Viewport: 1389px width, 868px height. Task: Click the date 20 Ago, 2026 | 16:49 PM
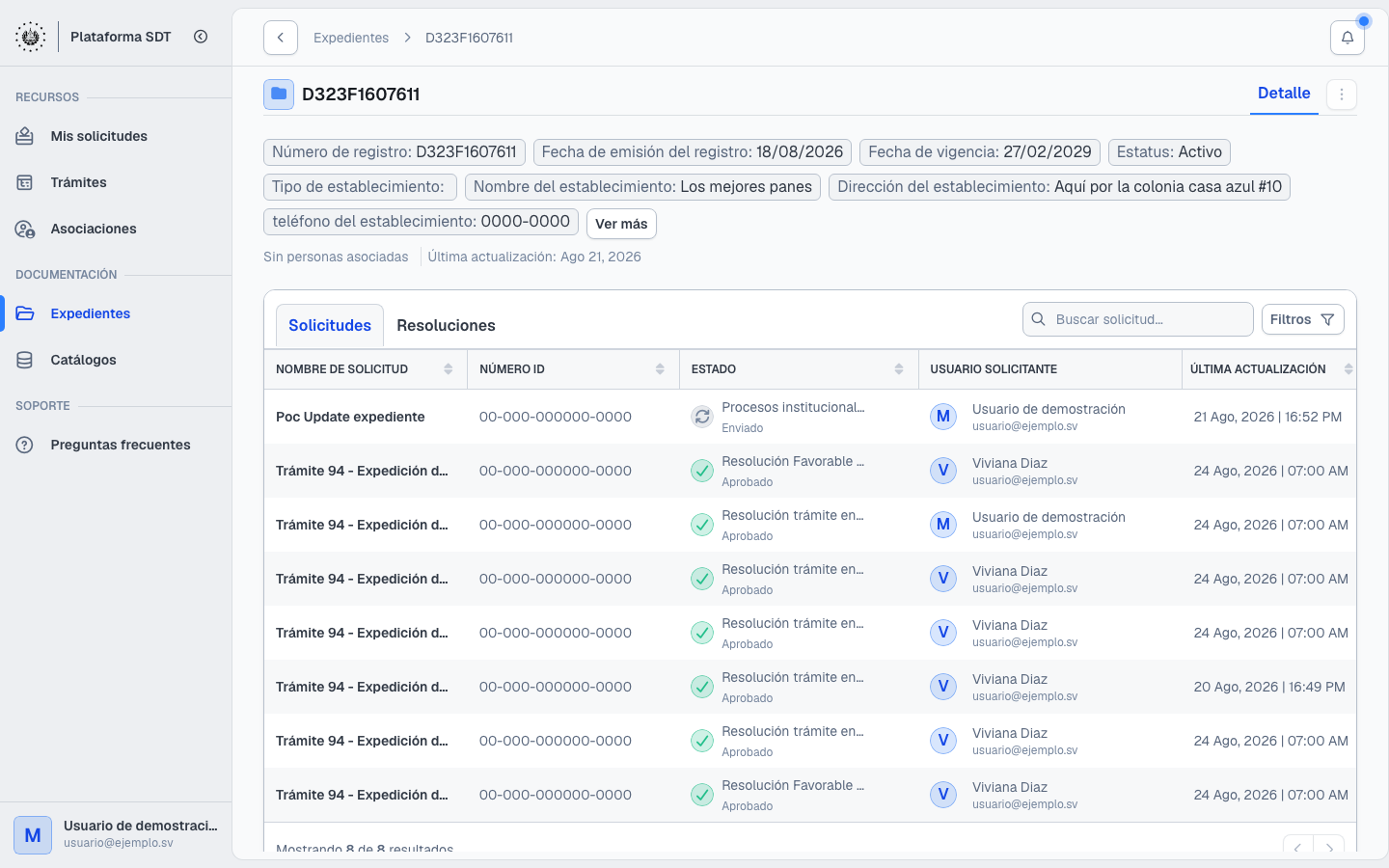point(1269,687)
